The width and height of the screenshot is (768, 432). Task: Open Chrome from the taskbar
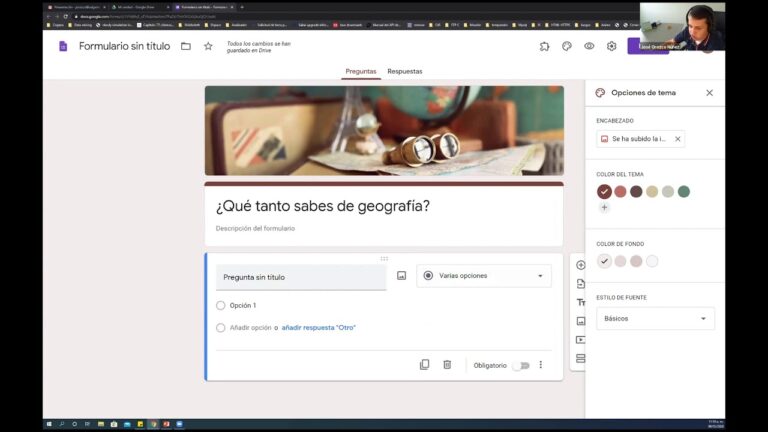(153, 424)
